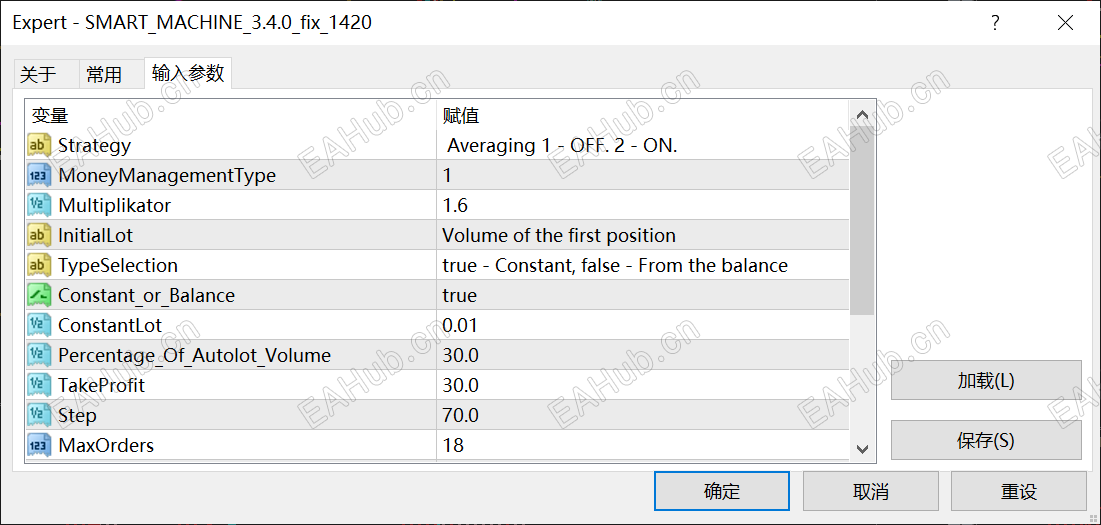Click the Strategy string type icon

click(x=40, y=146)
